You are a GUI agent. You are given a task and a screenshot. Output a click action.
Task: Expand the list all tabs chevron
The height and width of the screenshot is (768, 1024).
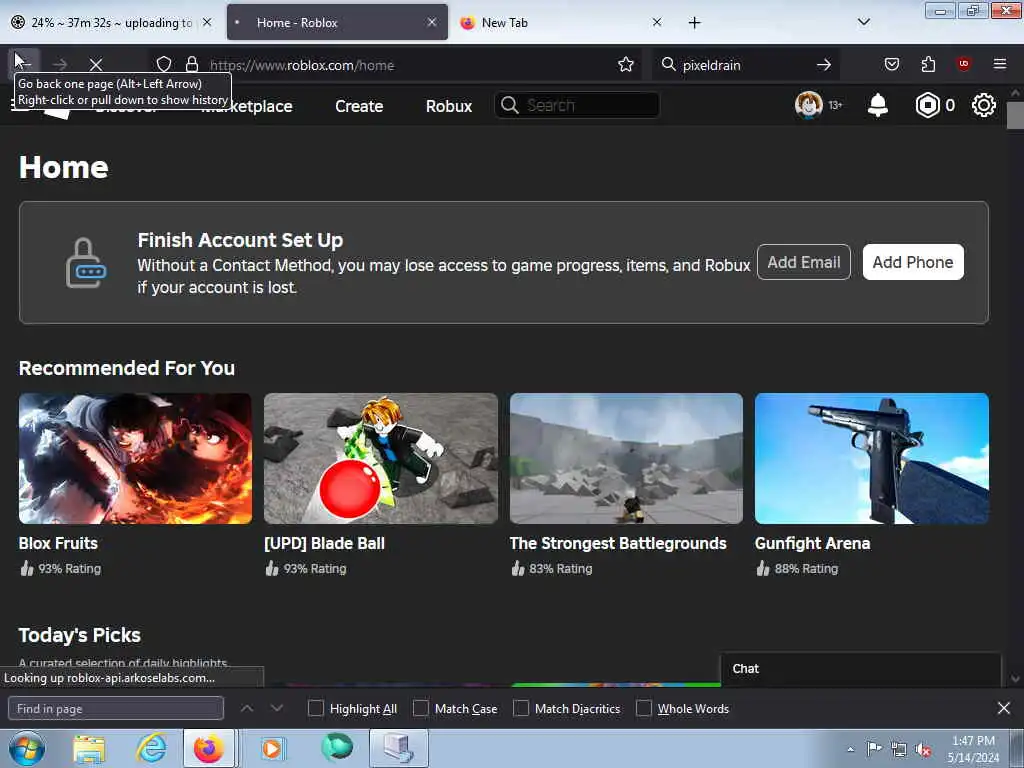tap(863, 22)
